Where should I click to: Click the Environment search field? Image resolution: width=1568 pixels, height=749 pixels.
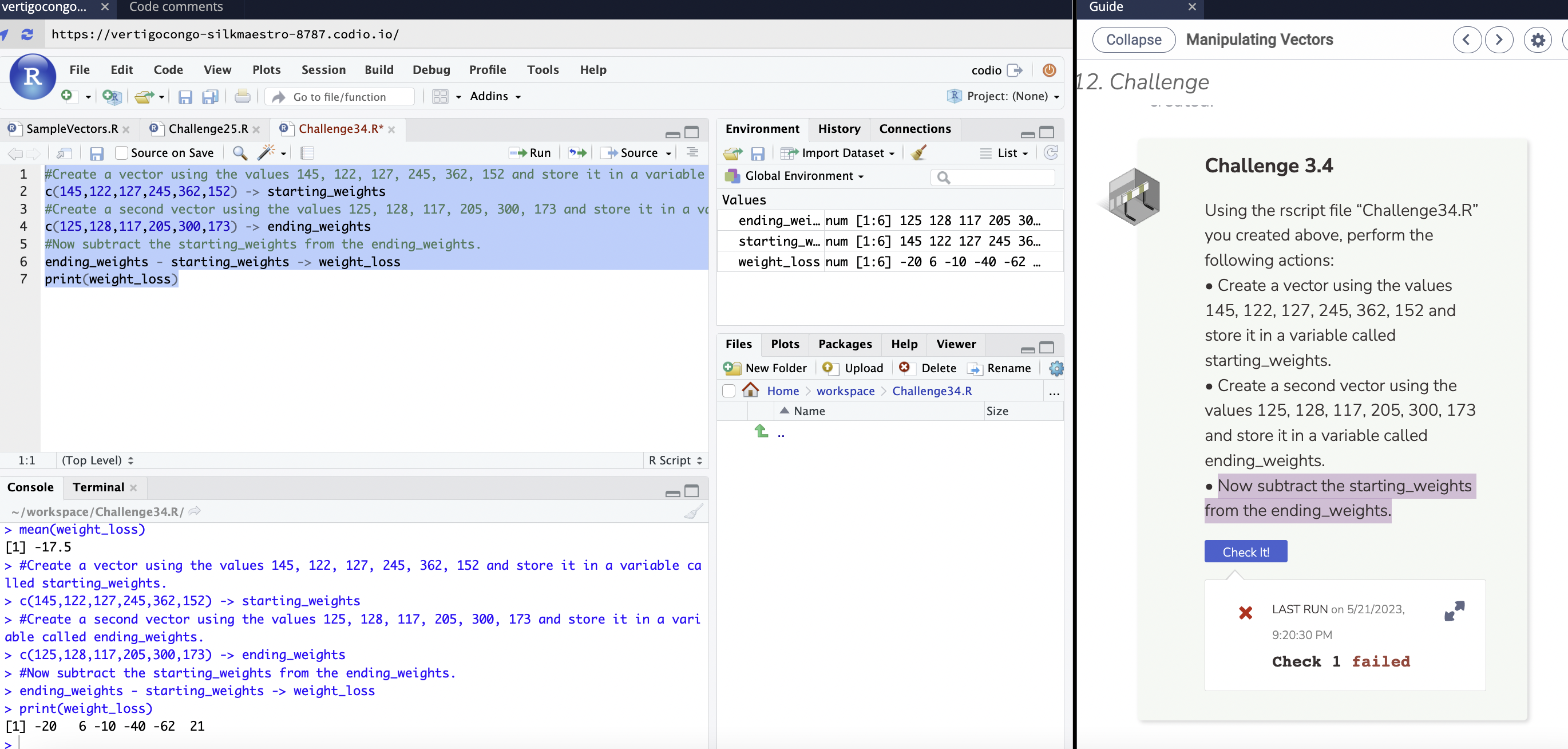coord(992,177)
